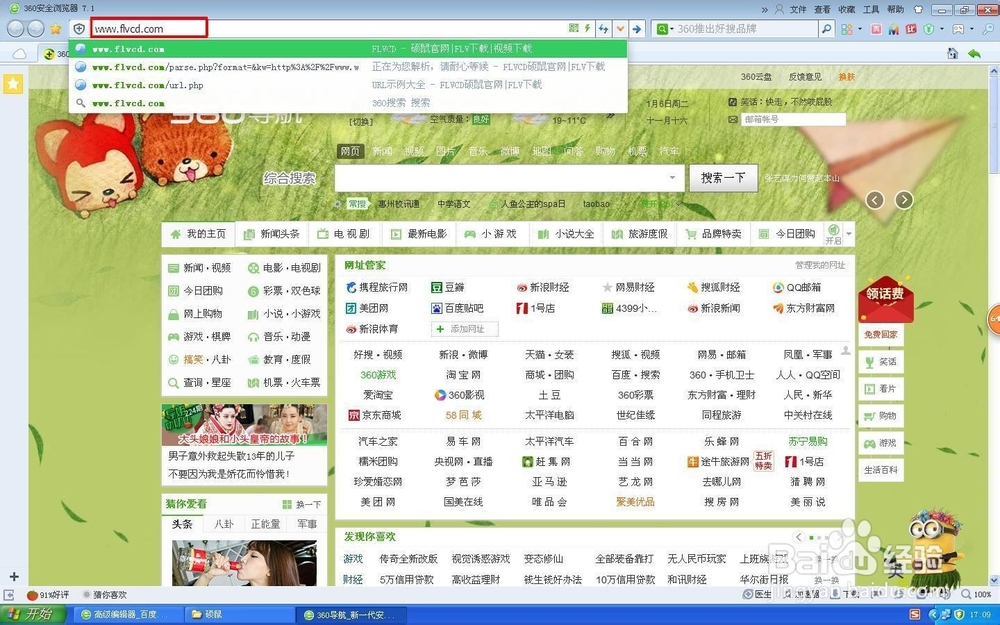Click the yellow star sidebar favorites icon
1000x625 pixels.
click(13, 84)
